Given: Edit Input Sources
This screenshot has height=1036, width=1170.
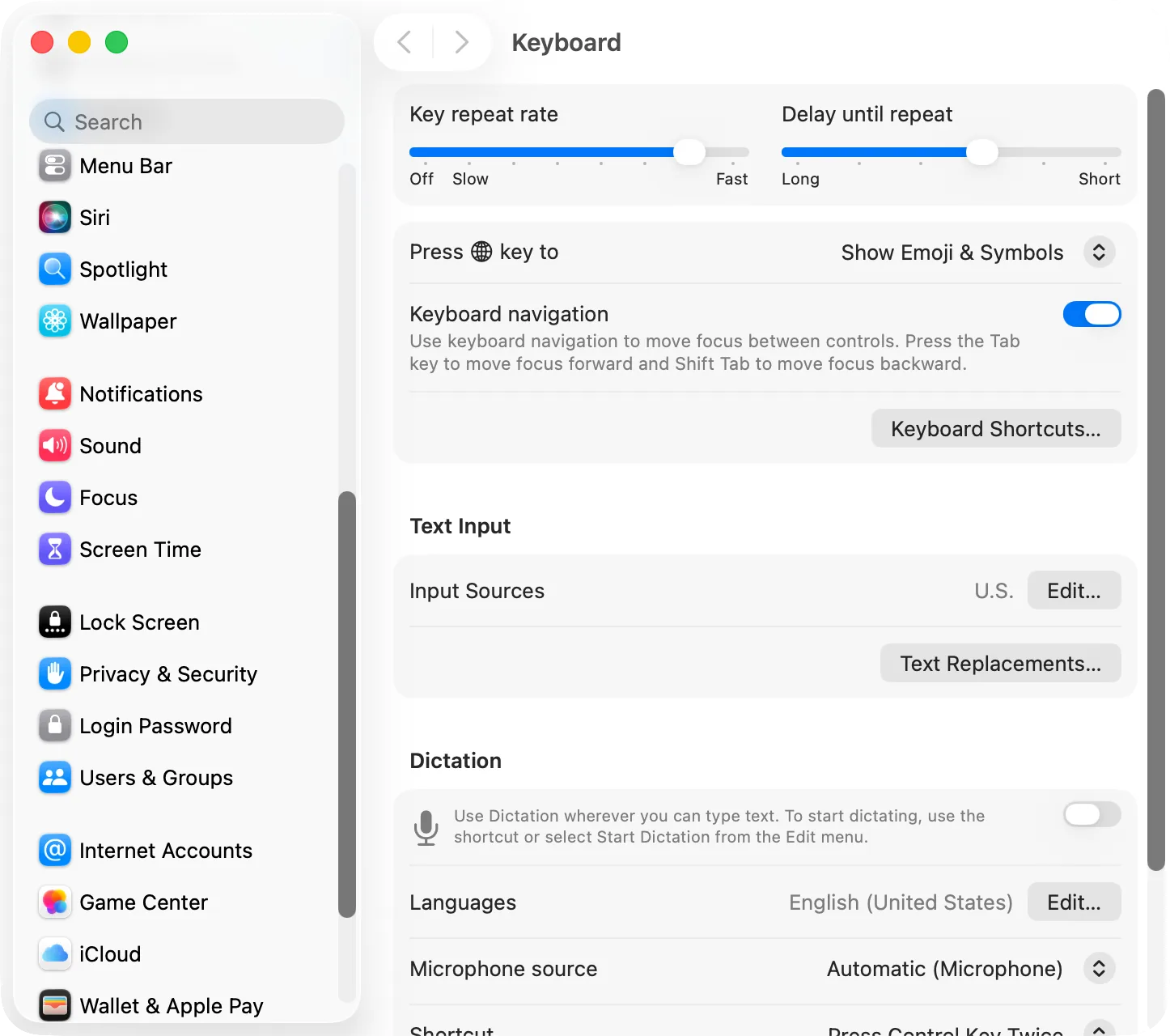Looking at the screenshot, I should tap(1074, 591).
